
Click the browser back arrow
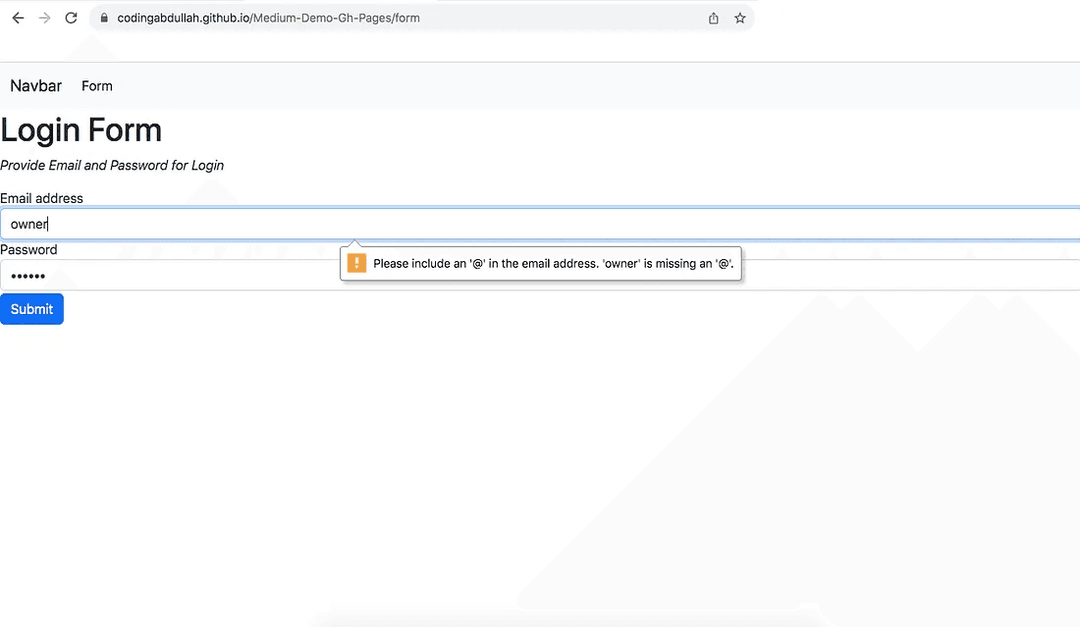(x=18, y=18)
